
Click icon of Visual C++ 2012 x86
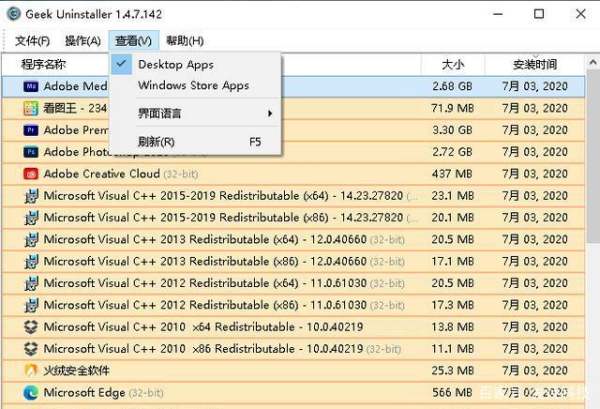pos(31,305)
